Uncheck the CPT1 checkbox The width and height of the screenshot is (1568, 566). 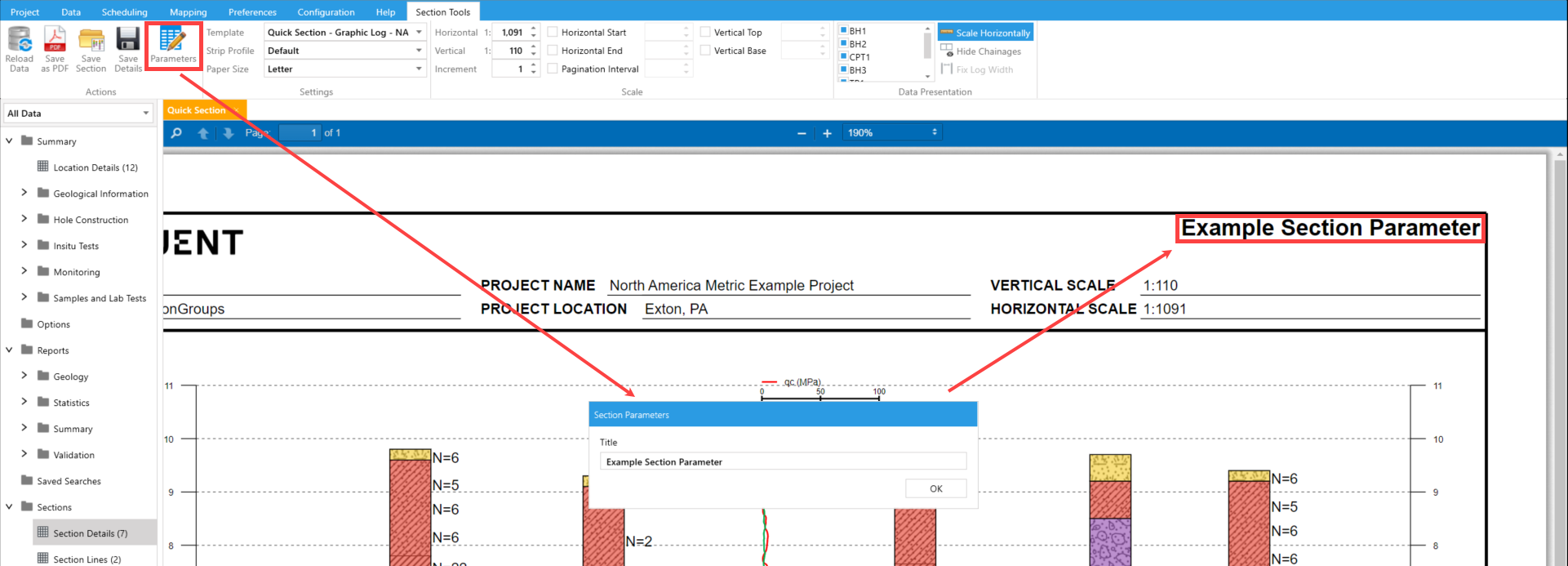pyautogui.click(x=844, y=56)
